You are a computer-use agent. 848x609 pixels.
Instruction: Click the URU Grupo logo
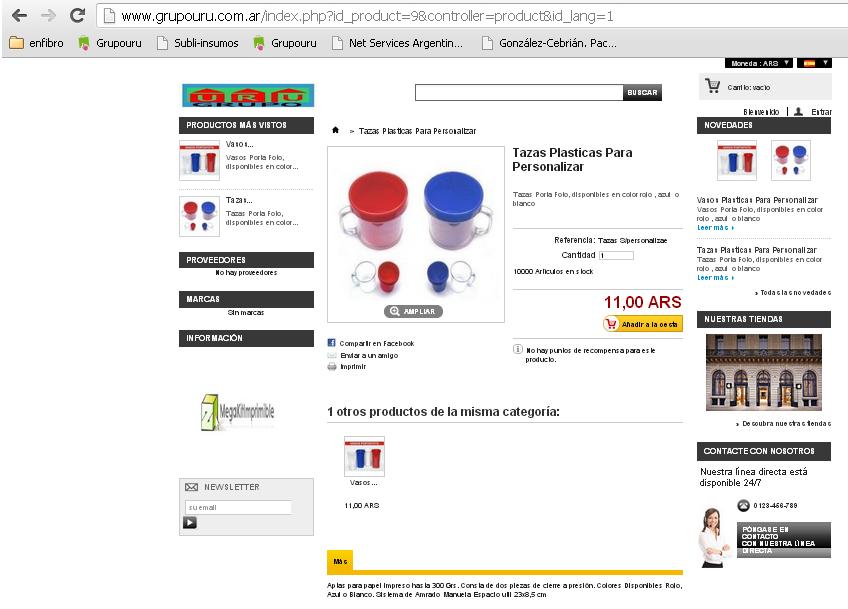click(x=248, y=96)
